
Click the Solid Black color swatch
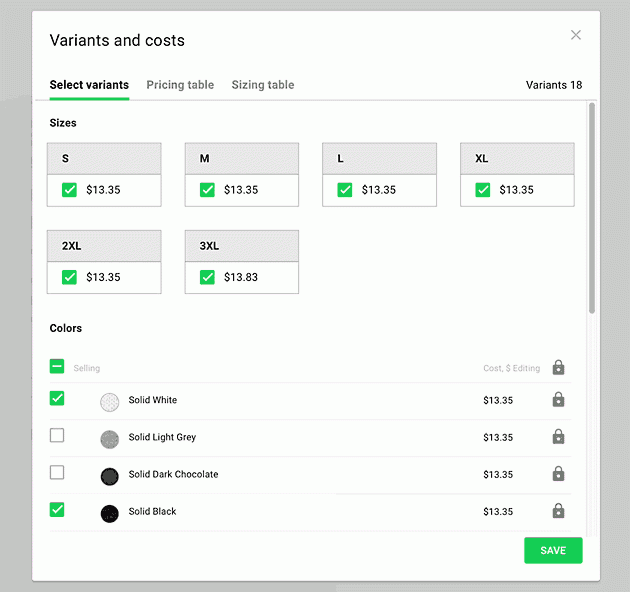109,514
